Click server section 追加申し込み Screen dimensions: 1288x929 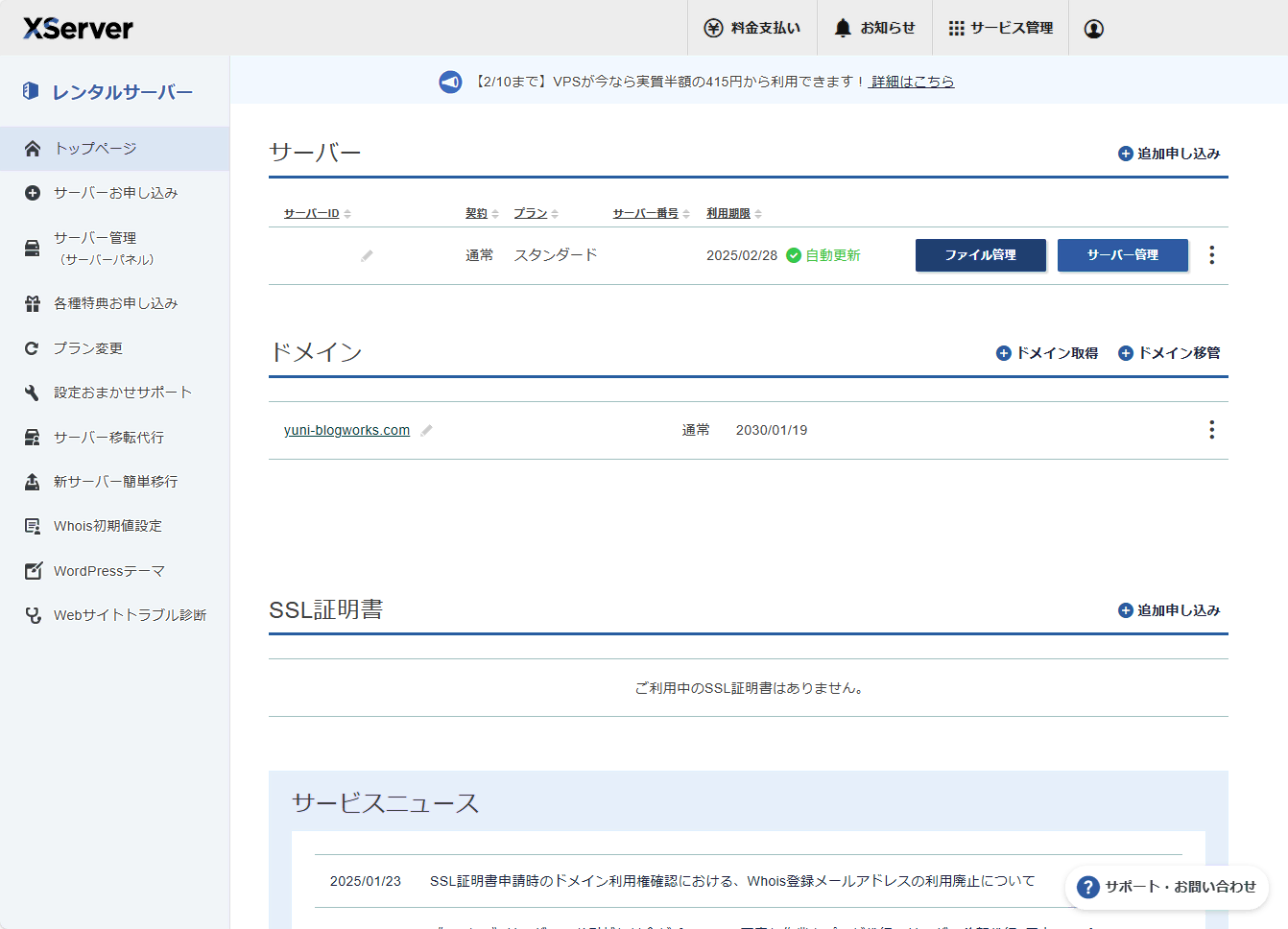pos(1169,154)
